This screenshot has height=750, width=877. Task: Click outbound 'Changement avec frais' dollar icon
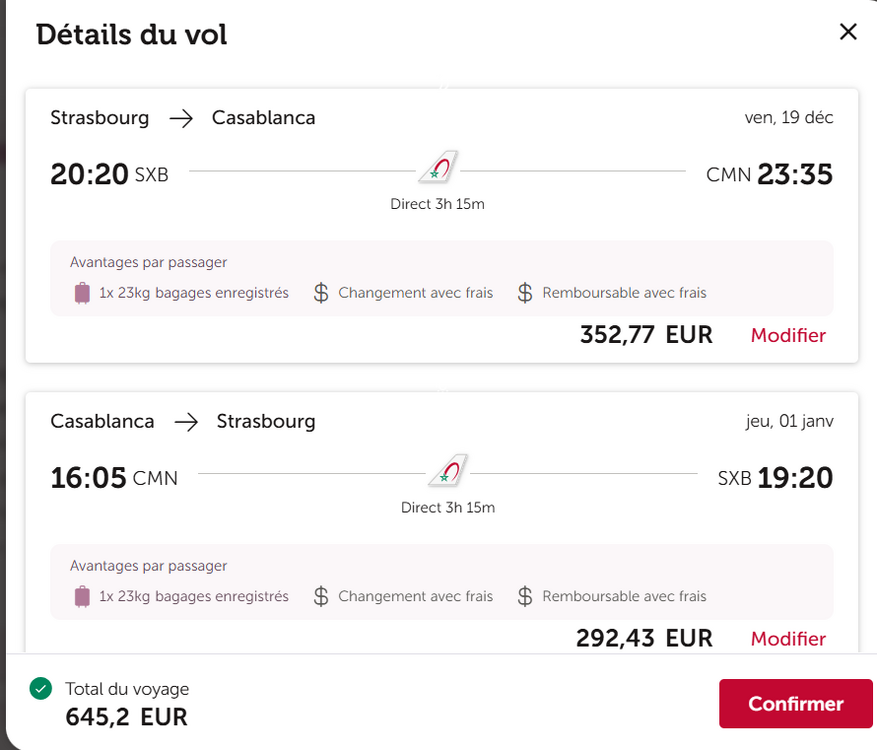[x=321, y=293]
